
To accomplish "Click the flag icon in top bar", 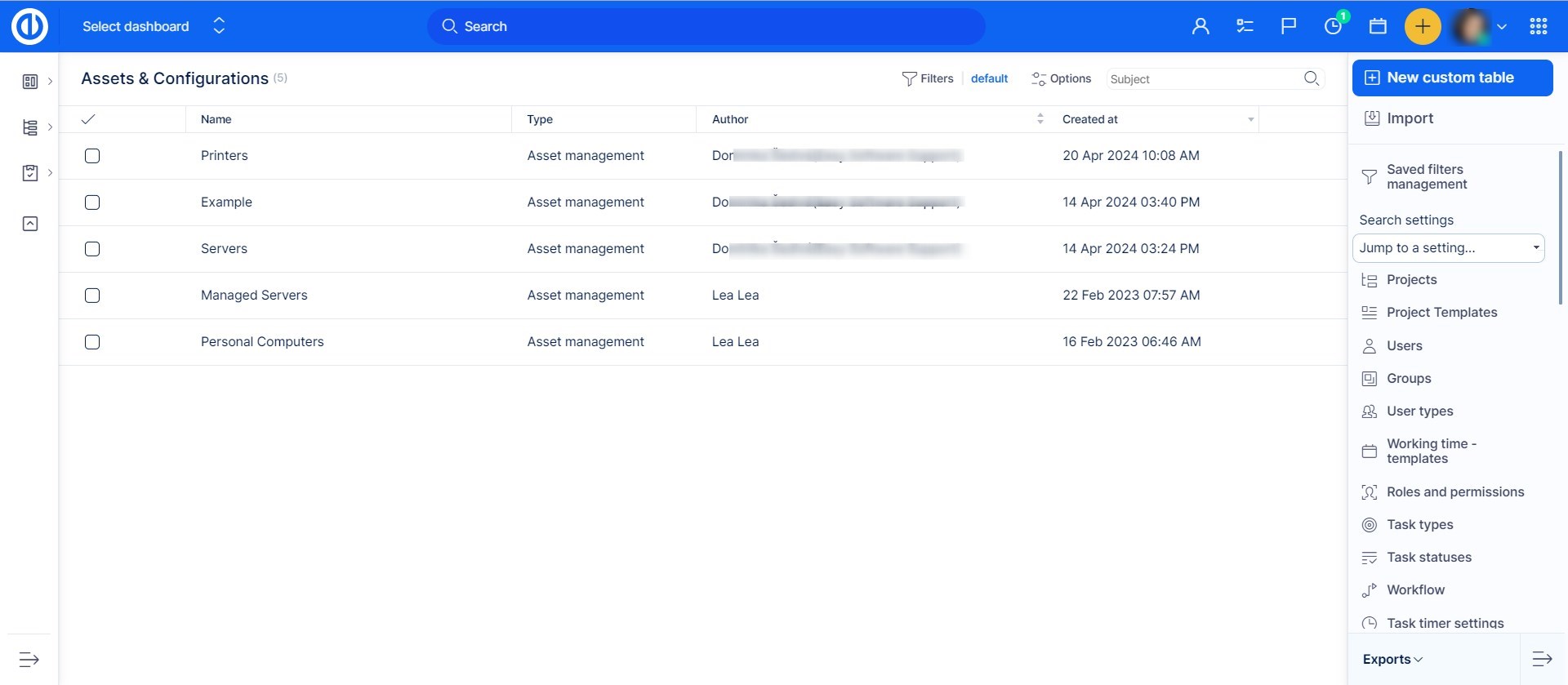I will click(1289, 26).
